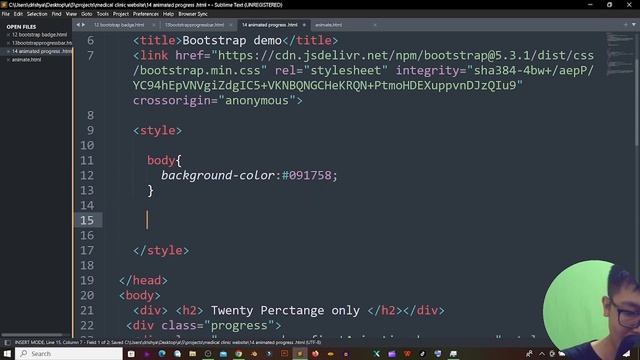The image size is (640, 360).
Task: Show hidden system tray icons chevron
Action: coord(542,353)
